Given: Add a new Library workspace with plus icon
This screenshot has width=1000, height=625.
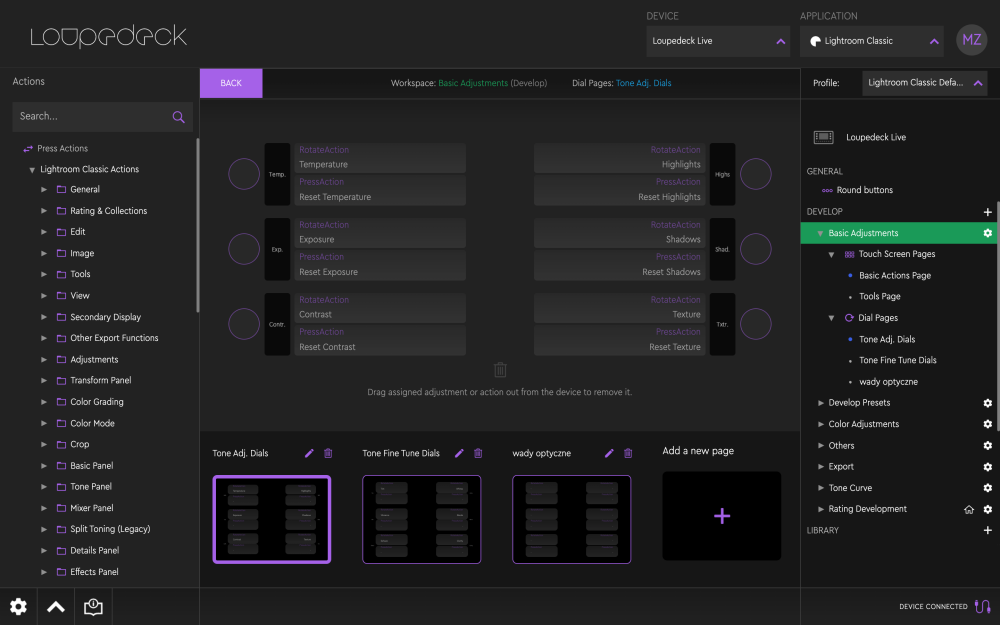Looking at the screenshot, I should pyautogui.click(x=987, y=530).
